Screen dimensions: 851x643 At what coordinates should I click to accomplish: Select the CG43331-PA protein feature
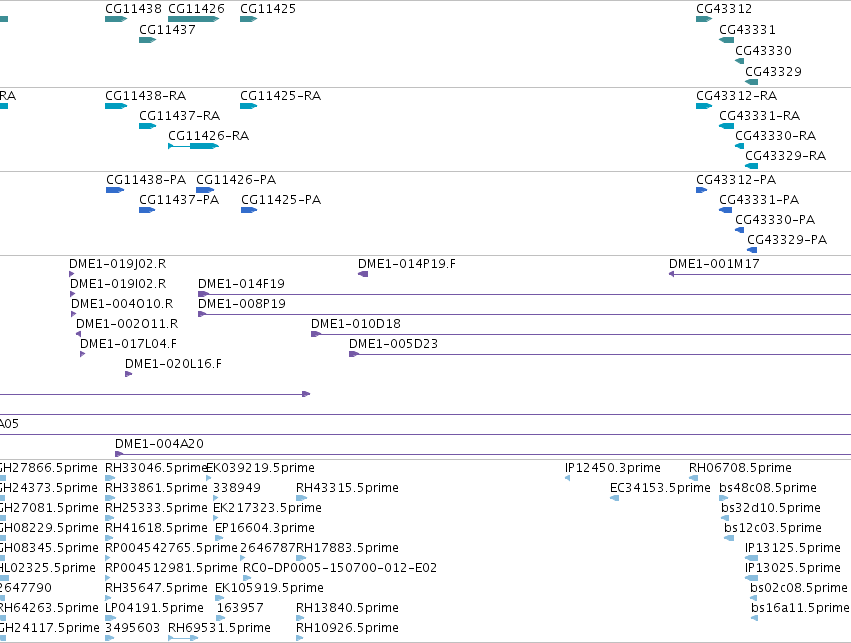(x=725, y=210)
